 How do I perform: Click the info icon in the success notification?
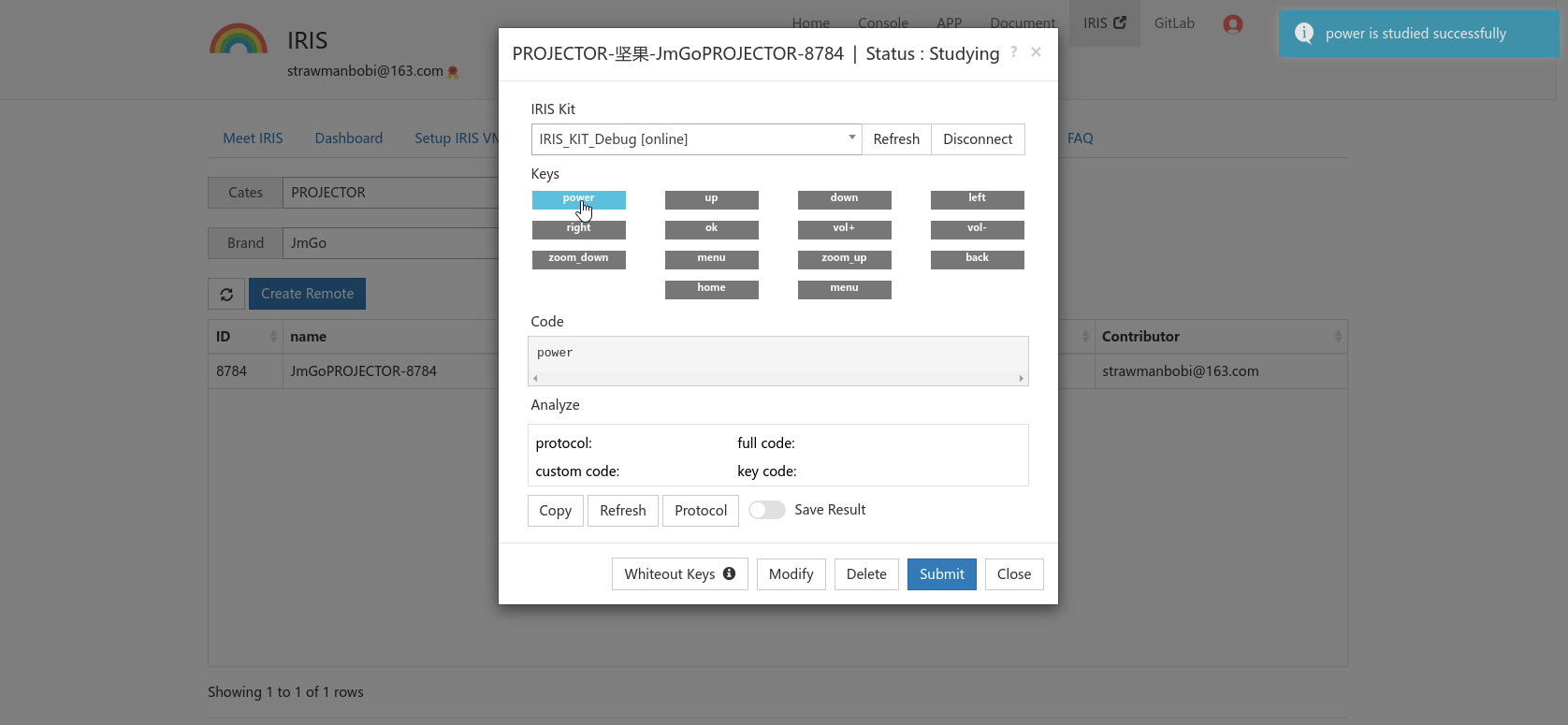1303,34
